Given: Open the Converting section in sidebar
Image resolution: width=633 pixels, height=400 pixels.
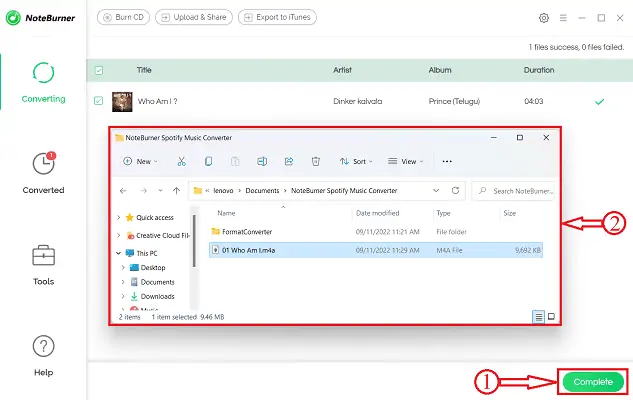Looking at the screenshot, I should (43, 82).
